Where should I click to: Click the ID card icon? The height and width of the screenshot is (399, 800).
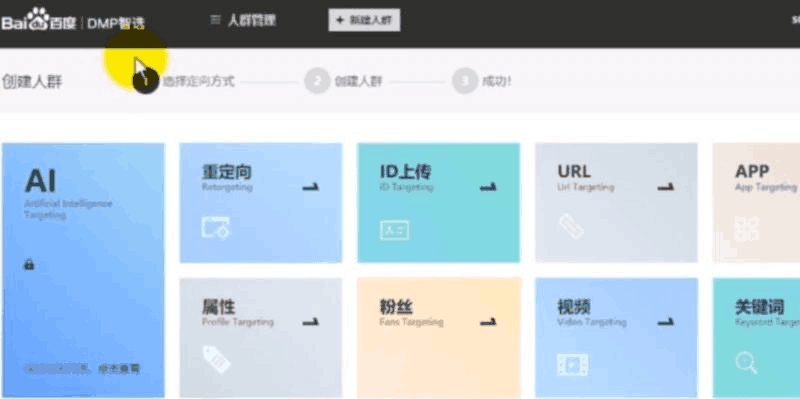click(394, 230)
